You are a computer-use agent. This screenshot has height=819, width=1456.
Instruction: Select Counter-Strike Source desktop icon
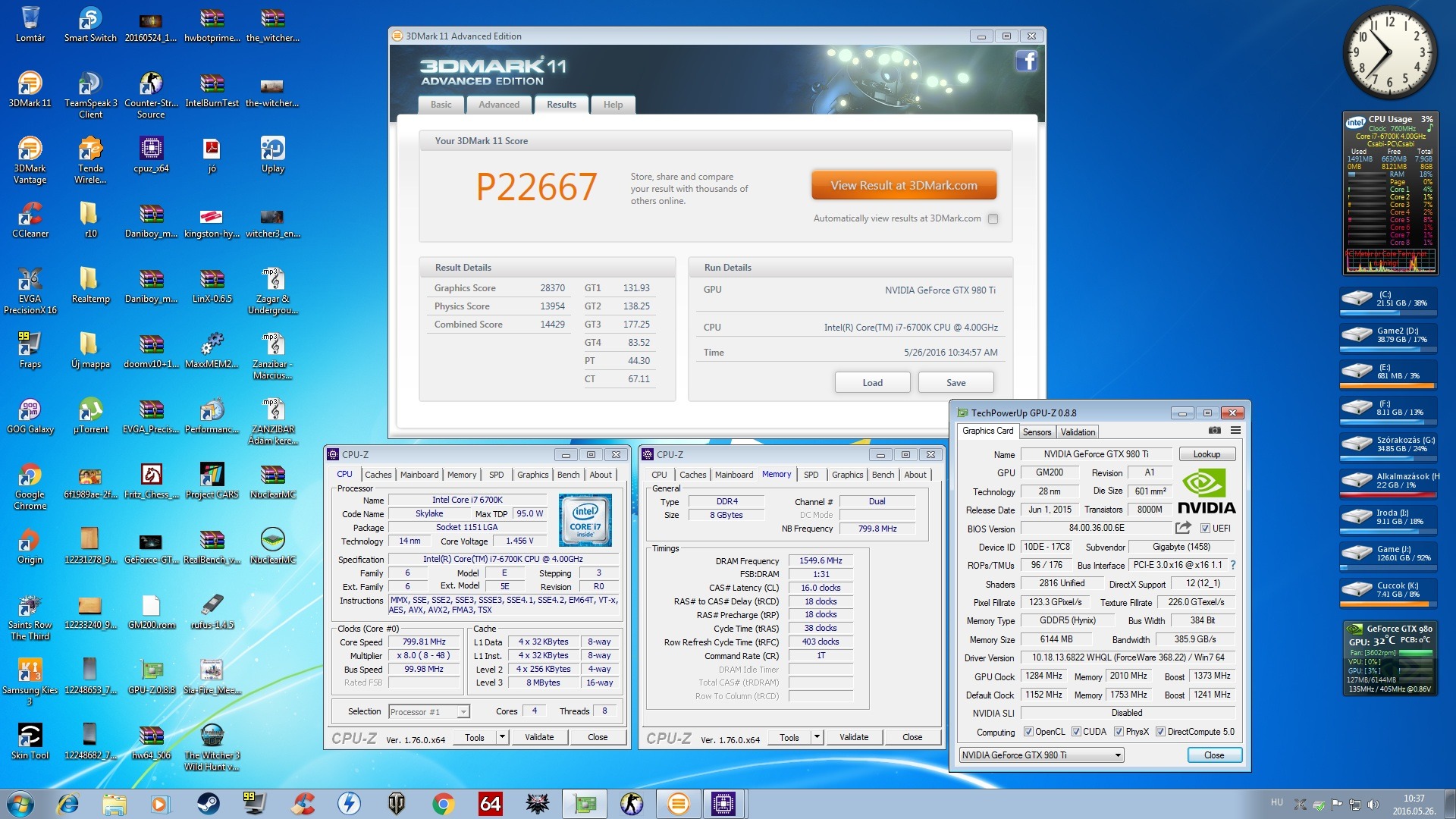pos(151,95)
